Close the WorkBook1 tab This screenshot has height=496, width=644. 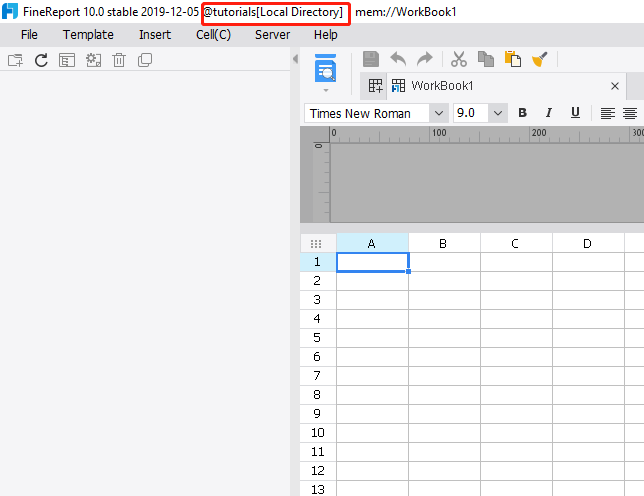(x=614, y=86)
